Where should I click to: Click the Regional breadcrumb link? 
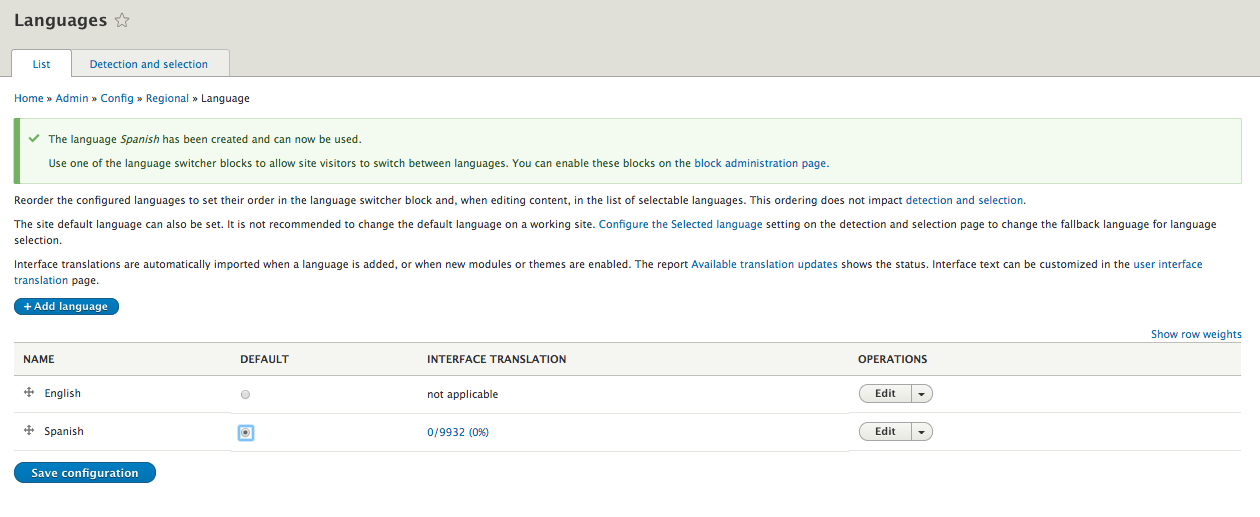point(167,98)
